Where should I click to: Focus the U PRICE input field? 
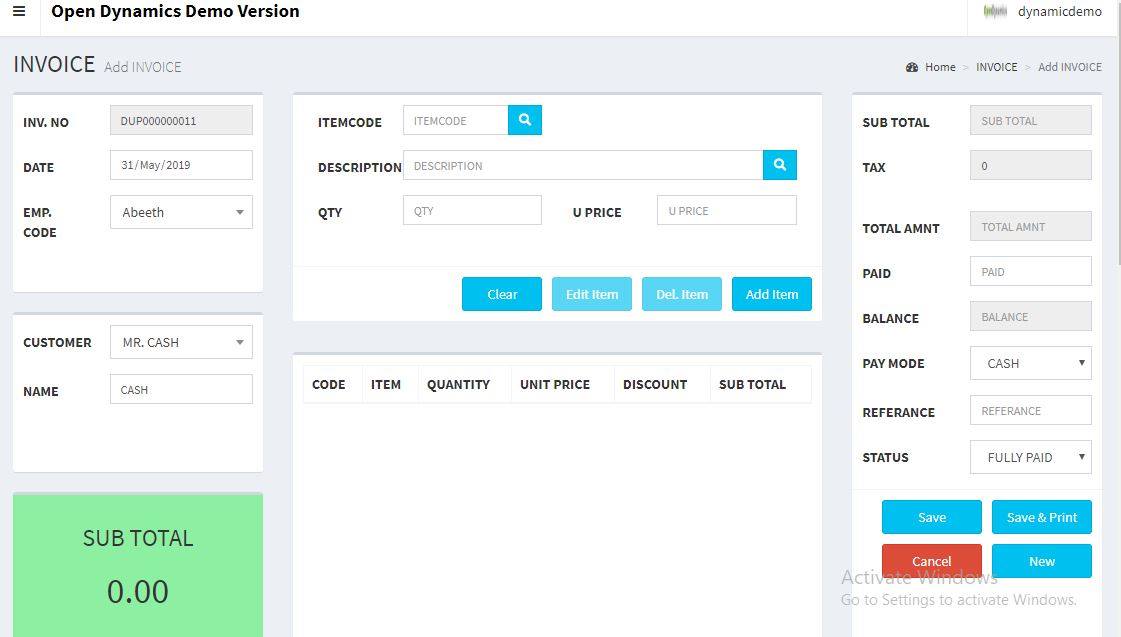click(726, 210)
